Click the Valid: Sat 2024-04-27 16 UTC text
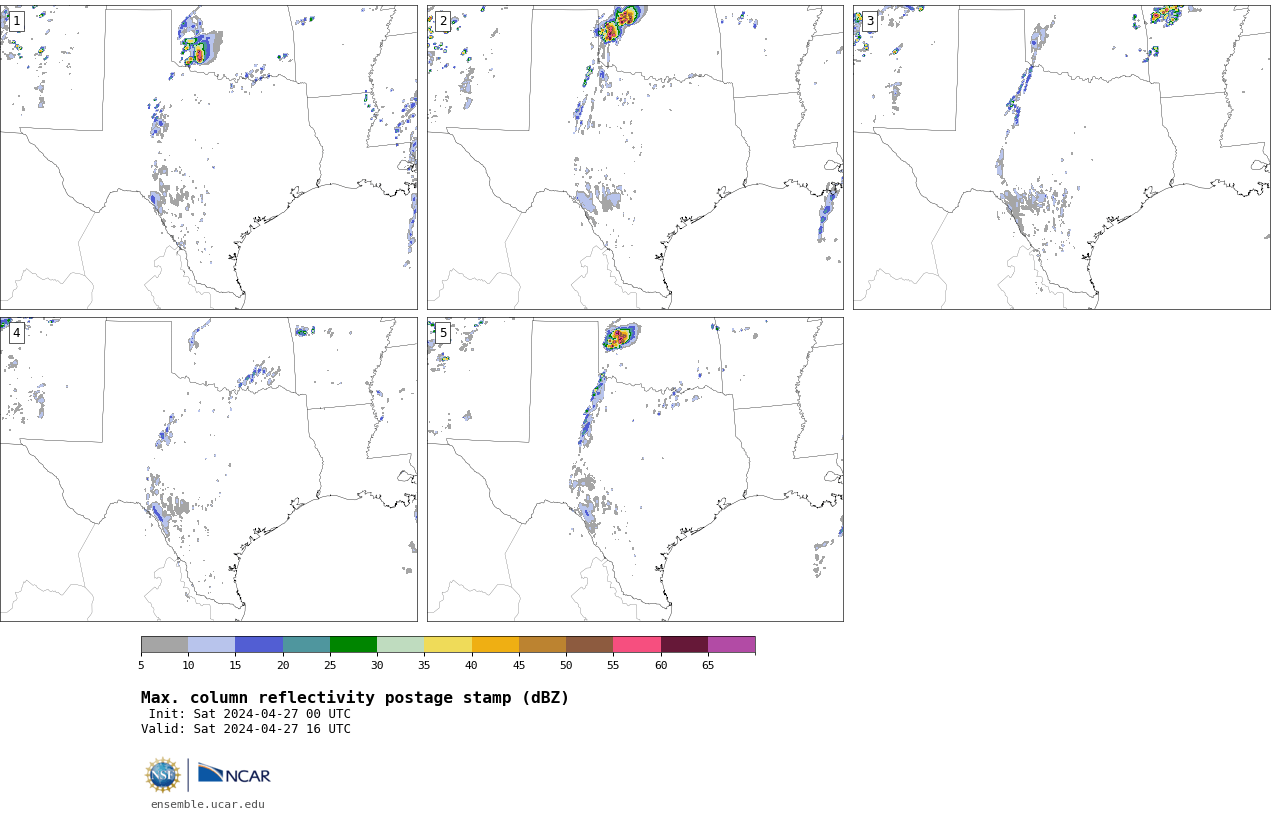 point(246,729)
